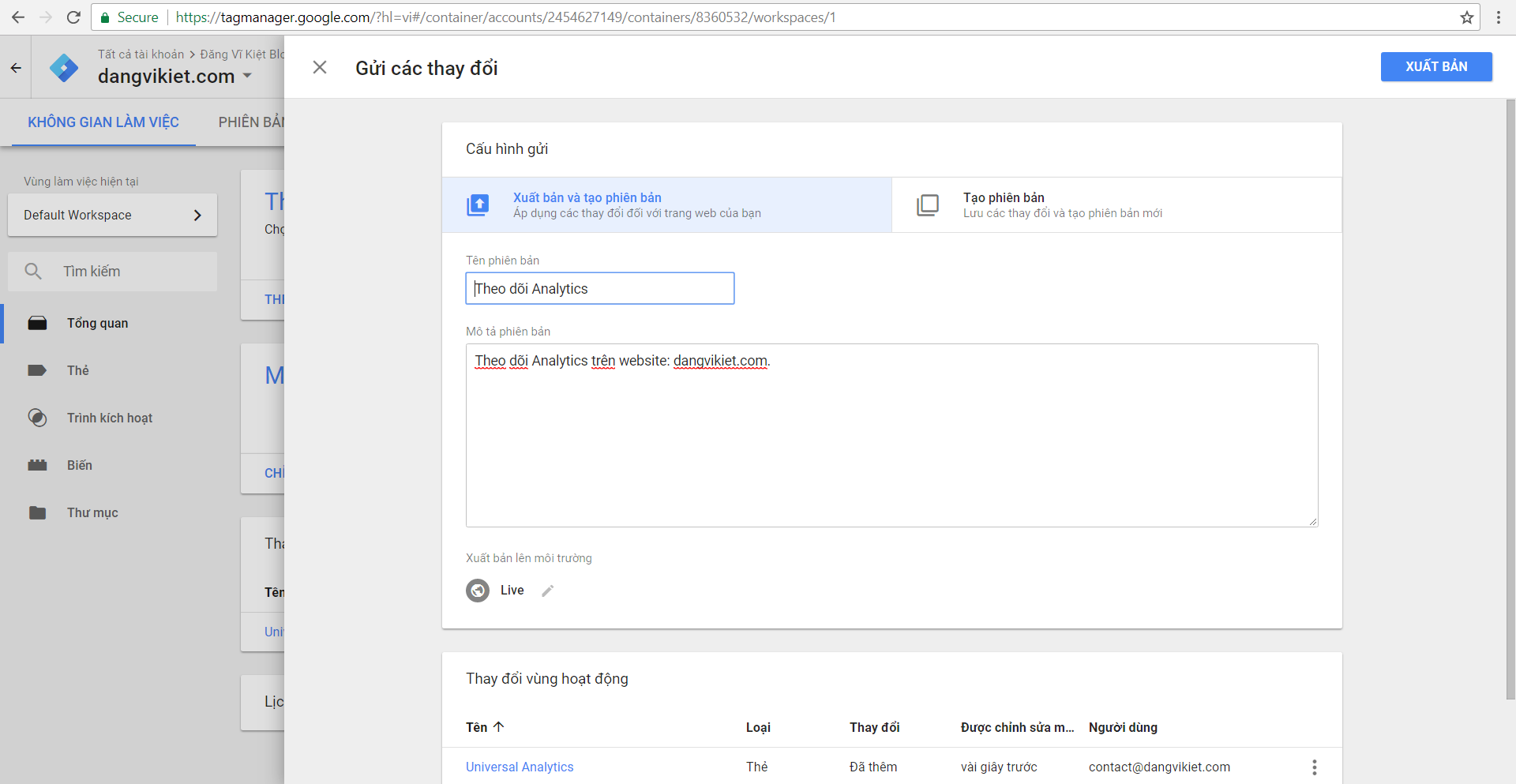Switch to KHÔNG GIAN LÀM VIỆC tab

coord(103,122)
